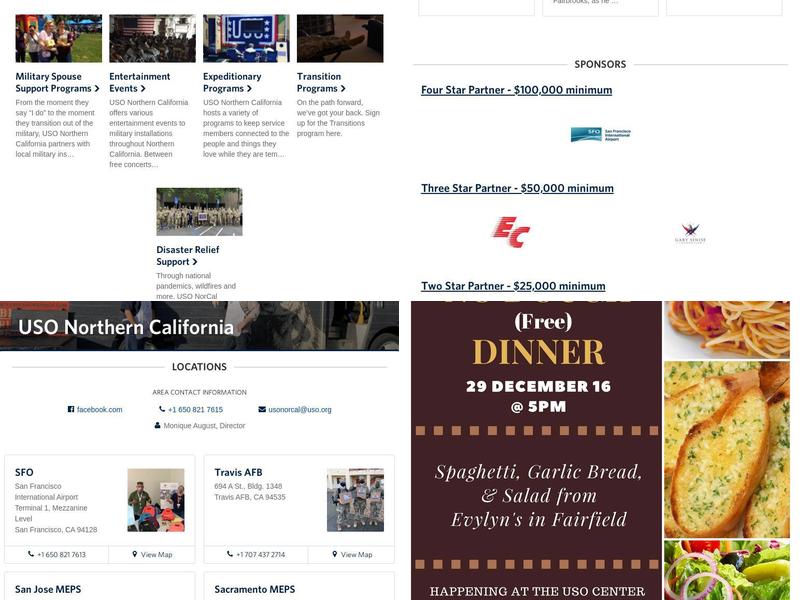
Task: Click Four Star Partner $100,000 minimum link
Action: [x=516, y=90]
